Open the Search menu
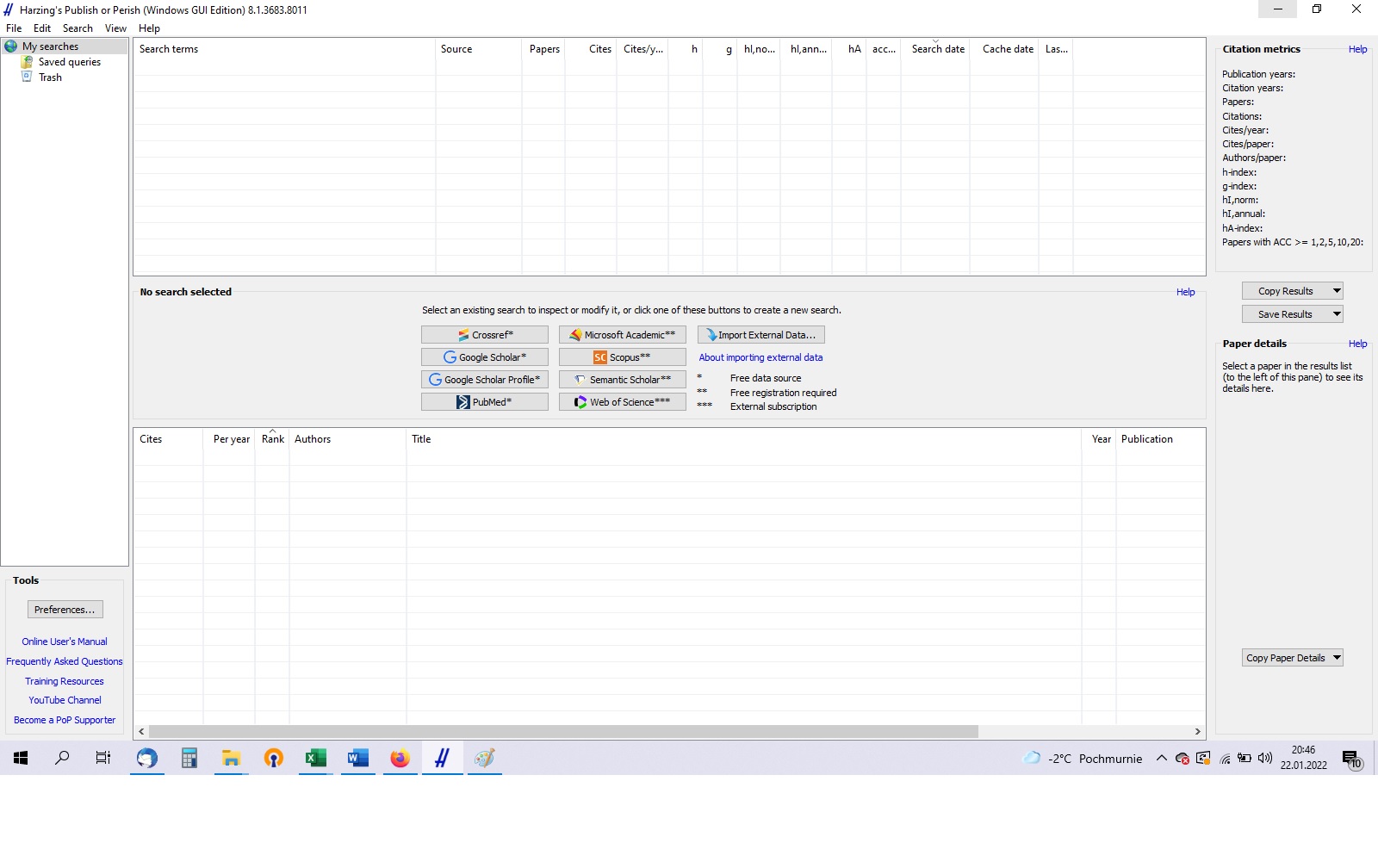The image size is (1378, 868). [78, 28]
